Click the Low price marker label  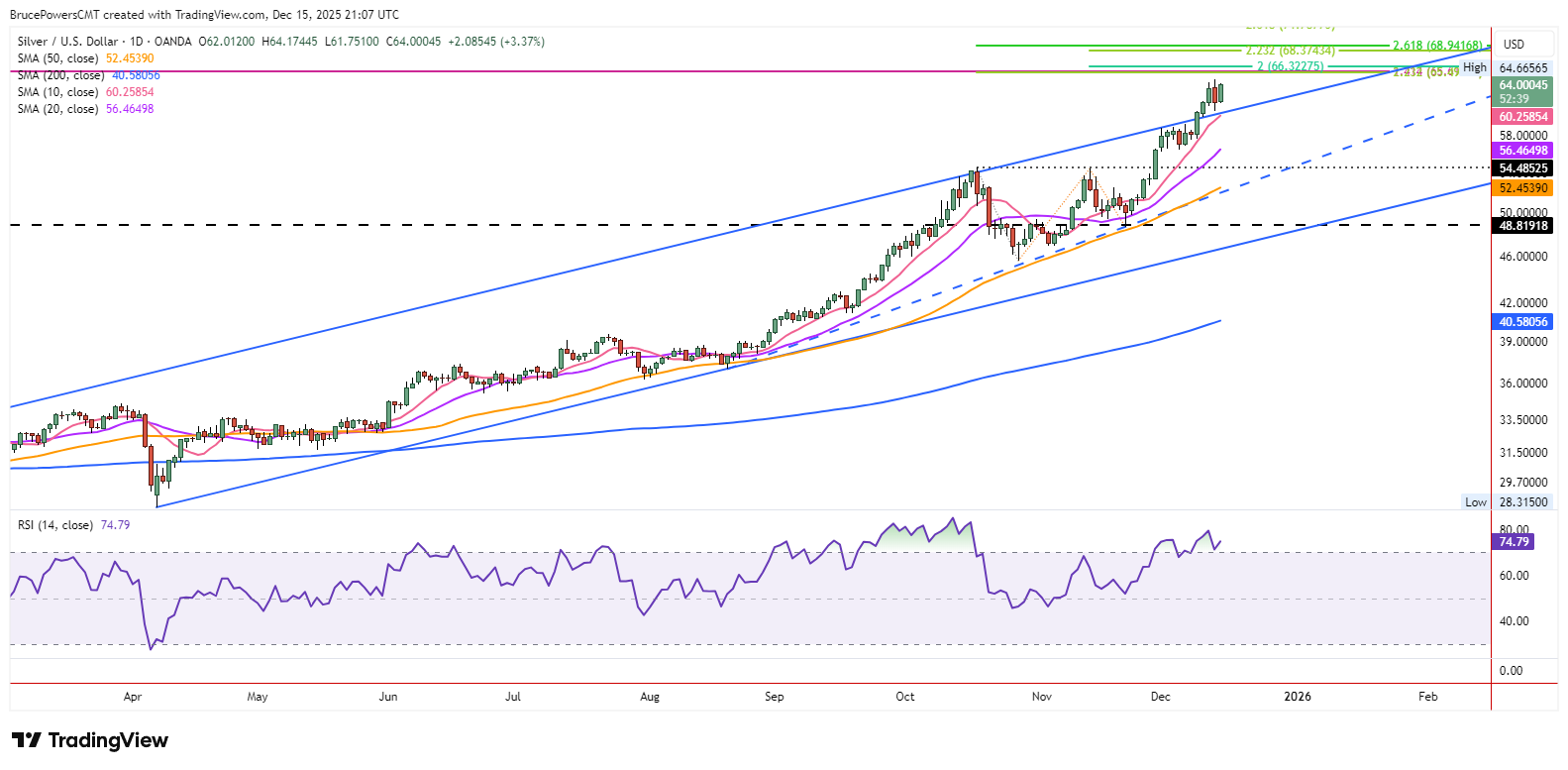click(x=1475, y=502)
